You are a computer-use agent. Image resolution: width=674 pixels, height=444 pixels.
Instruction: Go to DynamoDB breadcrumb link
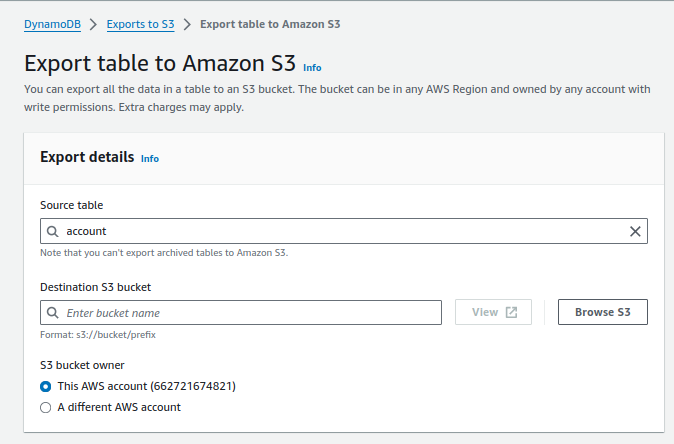coord(52,24)
